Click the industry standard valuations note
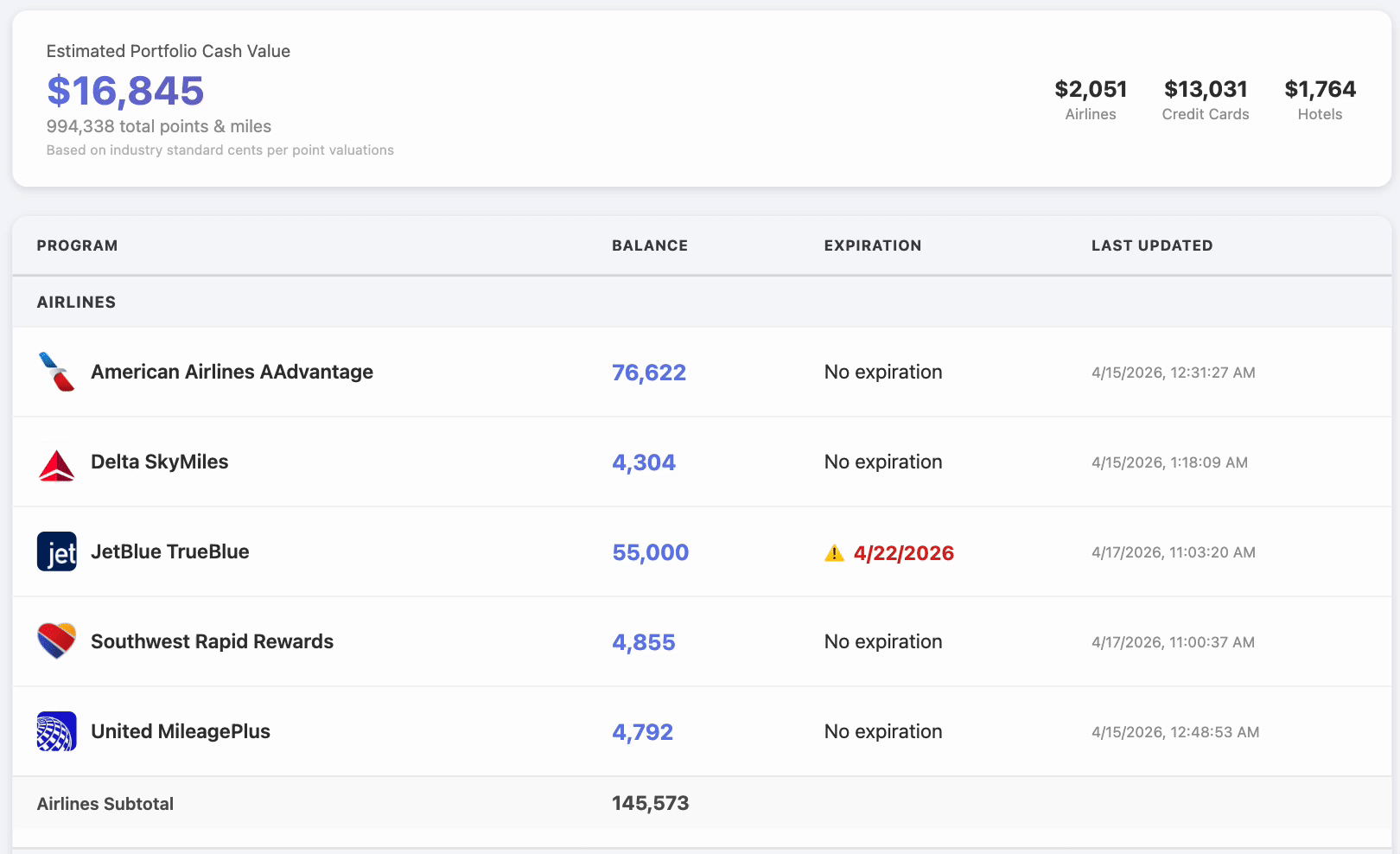This screenshot has height=854, width=1400. click(220, 150)
